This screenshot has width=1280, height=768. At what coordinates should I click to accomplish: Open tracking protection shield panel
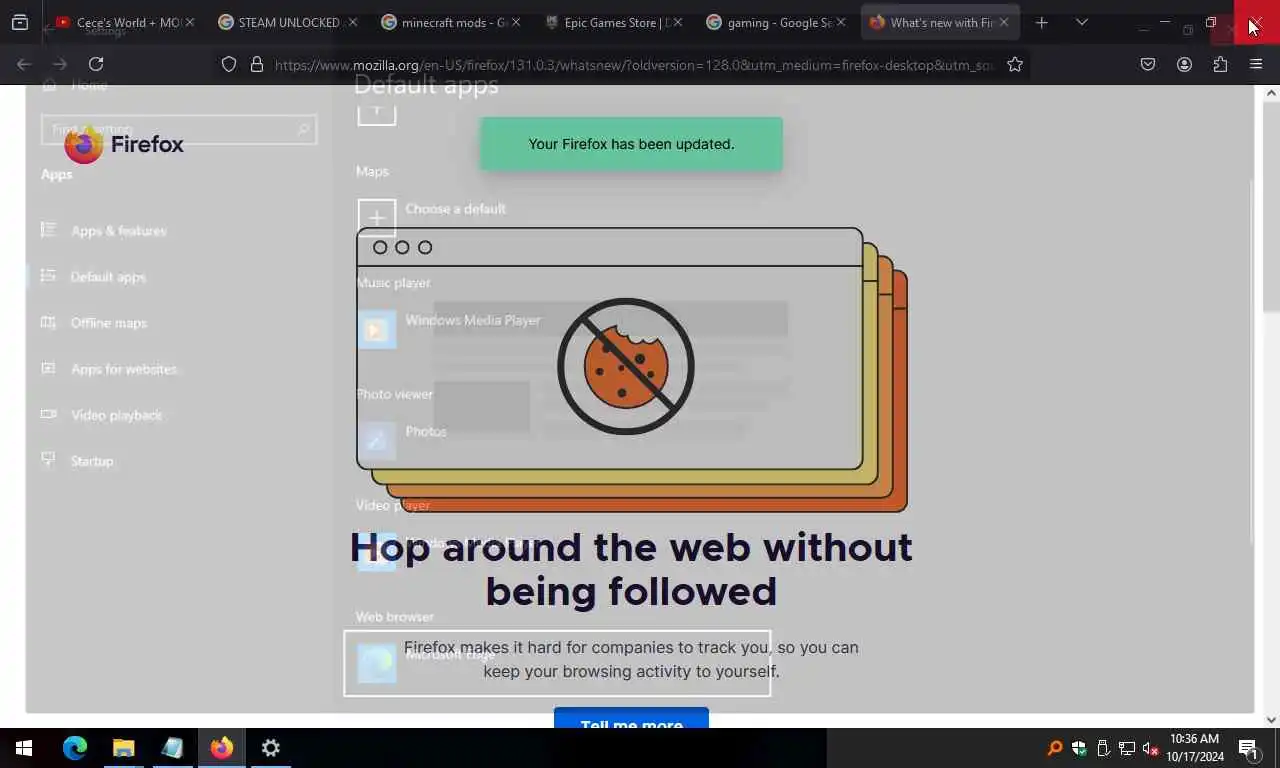tap(229, 64)
